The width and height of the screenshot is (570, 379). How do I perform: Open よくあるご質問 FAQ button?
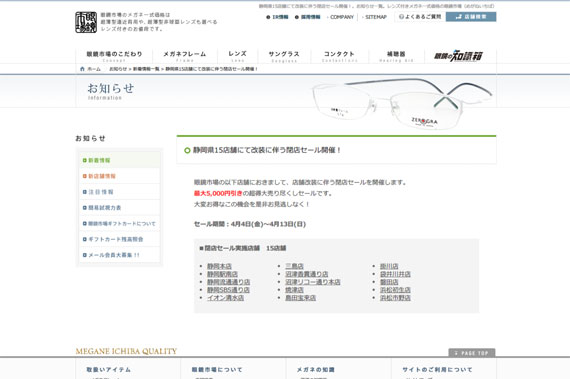click(x=420, y=17)
